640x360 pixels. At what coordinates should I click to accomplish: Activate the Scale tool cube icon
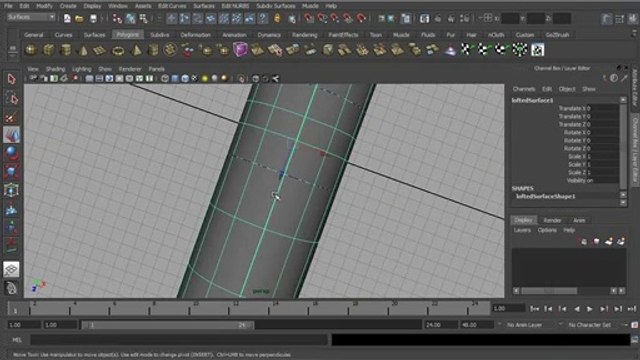11,172
